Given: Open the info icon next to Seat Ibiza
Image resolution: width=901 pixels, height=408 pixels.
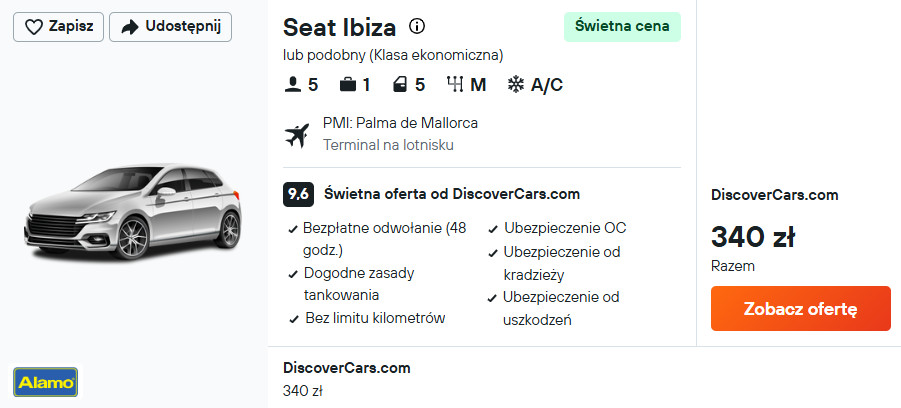Looking at the screenshot, I should click(417, 27).
